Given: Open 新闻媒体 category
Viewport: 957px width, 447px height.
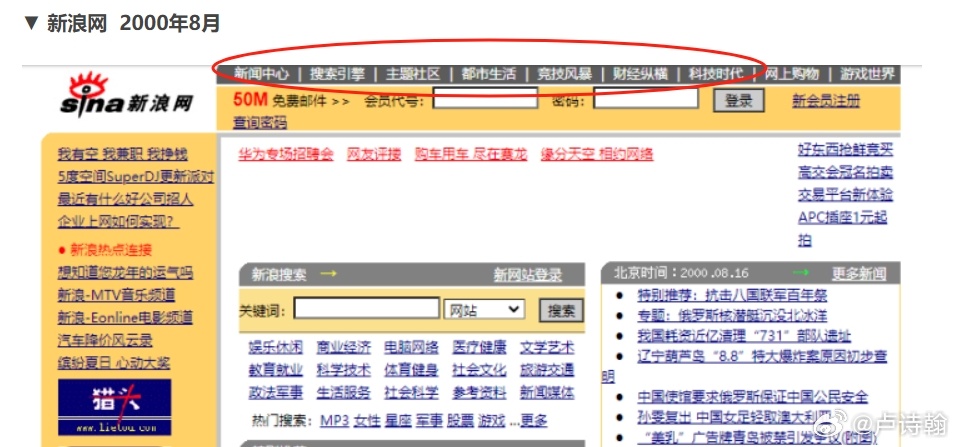Looking at the screenshot, I should tap(547, 393).
